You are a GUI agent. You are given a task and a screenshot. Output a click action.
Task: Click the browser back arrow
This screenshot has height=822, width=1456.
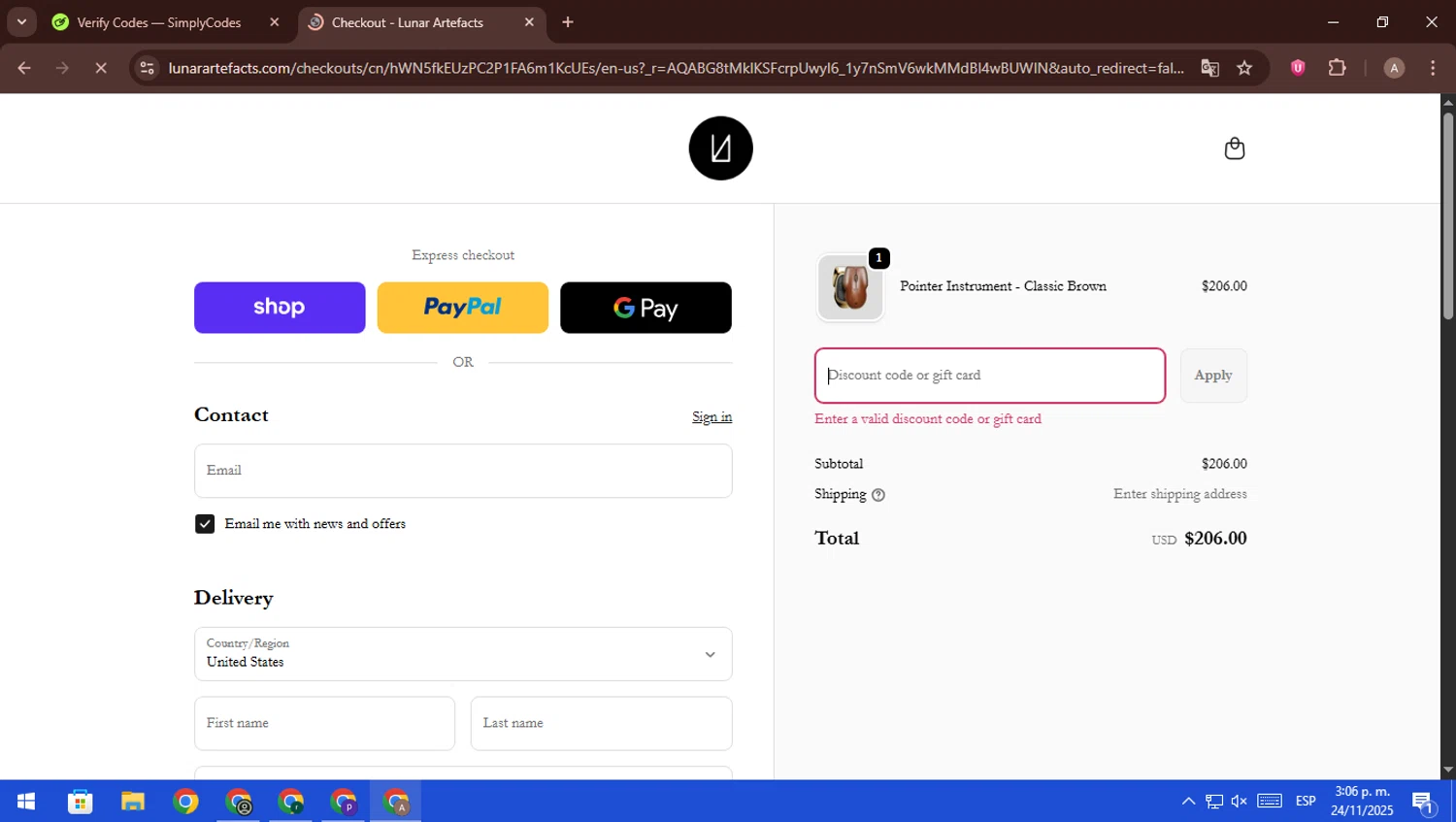(24, 68)
